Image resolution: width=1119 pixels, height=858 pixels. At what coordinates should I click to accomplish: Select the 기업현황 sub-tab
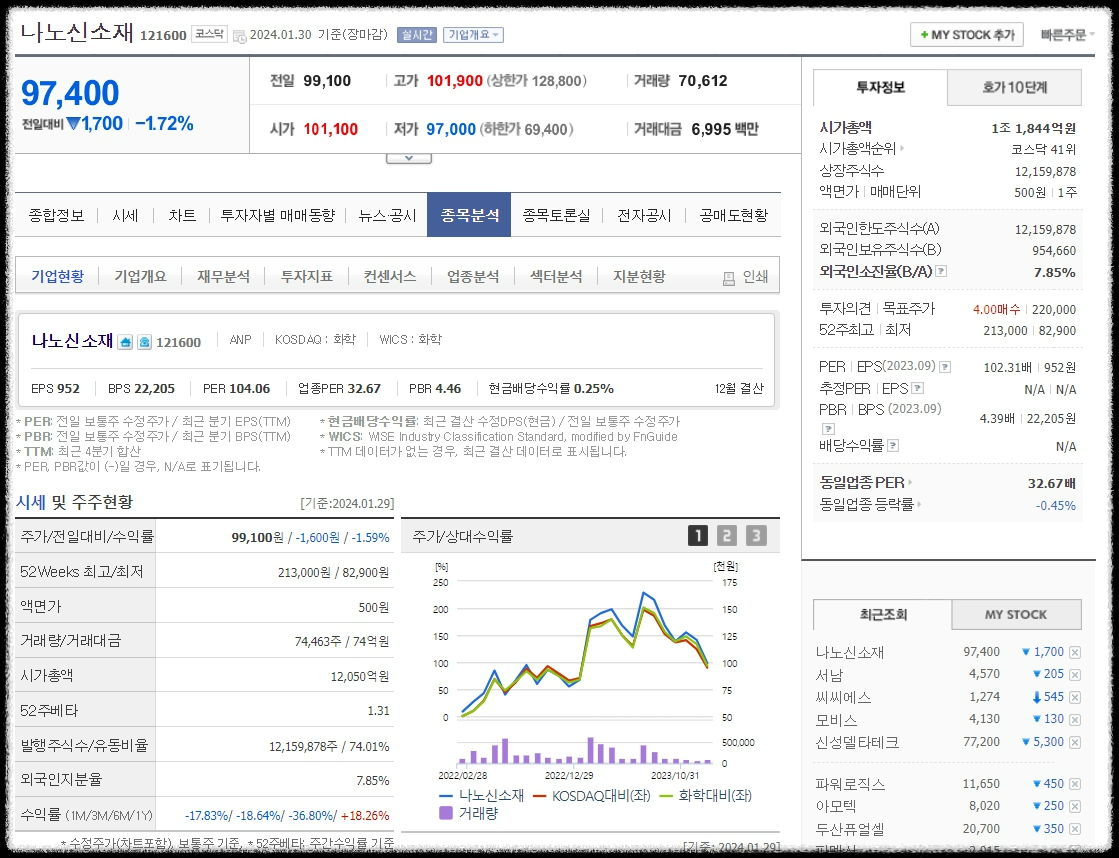pos(57,276)
